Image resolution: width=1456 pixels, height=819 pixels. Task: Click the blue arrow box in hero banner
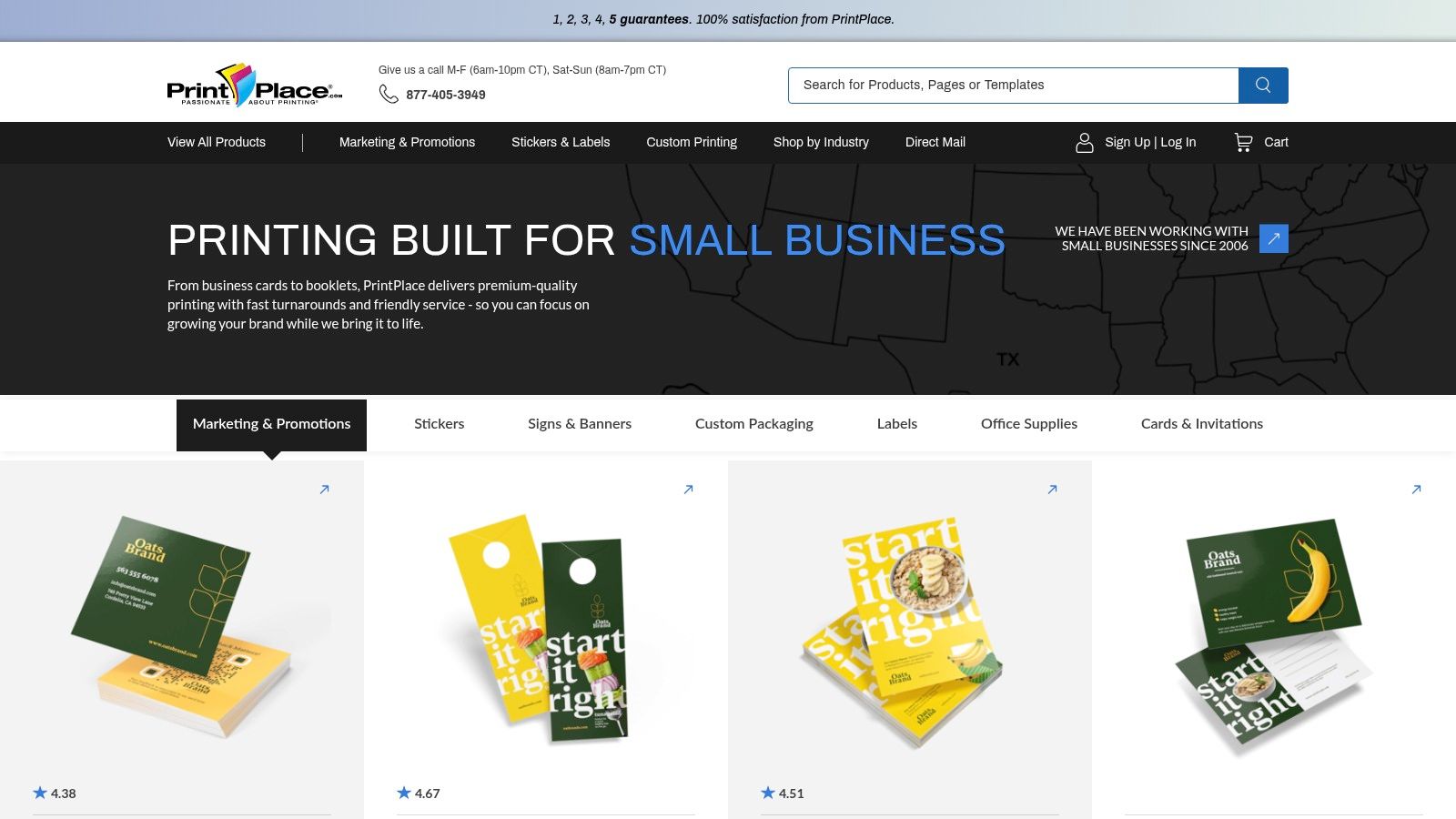pyautogui.click(x=1274, y=238)
